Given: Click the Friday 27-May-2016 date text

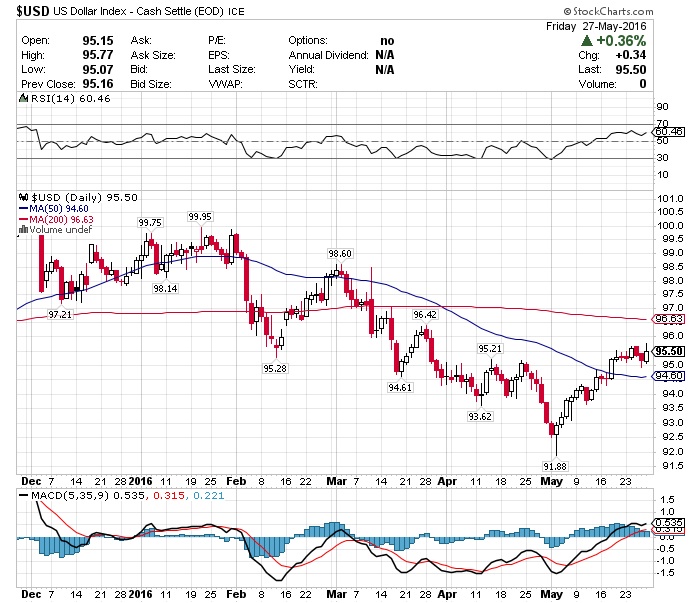Looking at the screenshot, I should coord(596,26).
